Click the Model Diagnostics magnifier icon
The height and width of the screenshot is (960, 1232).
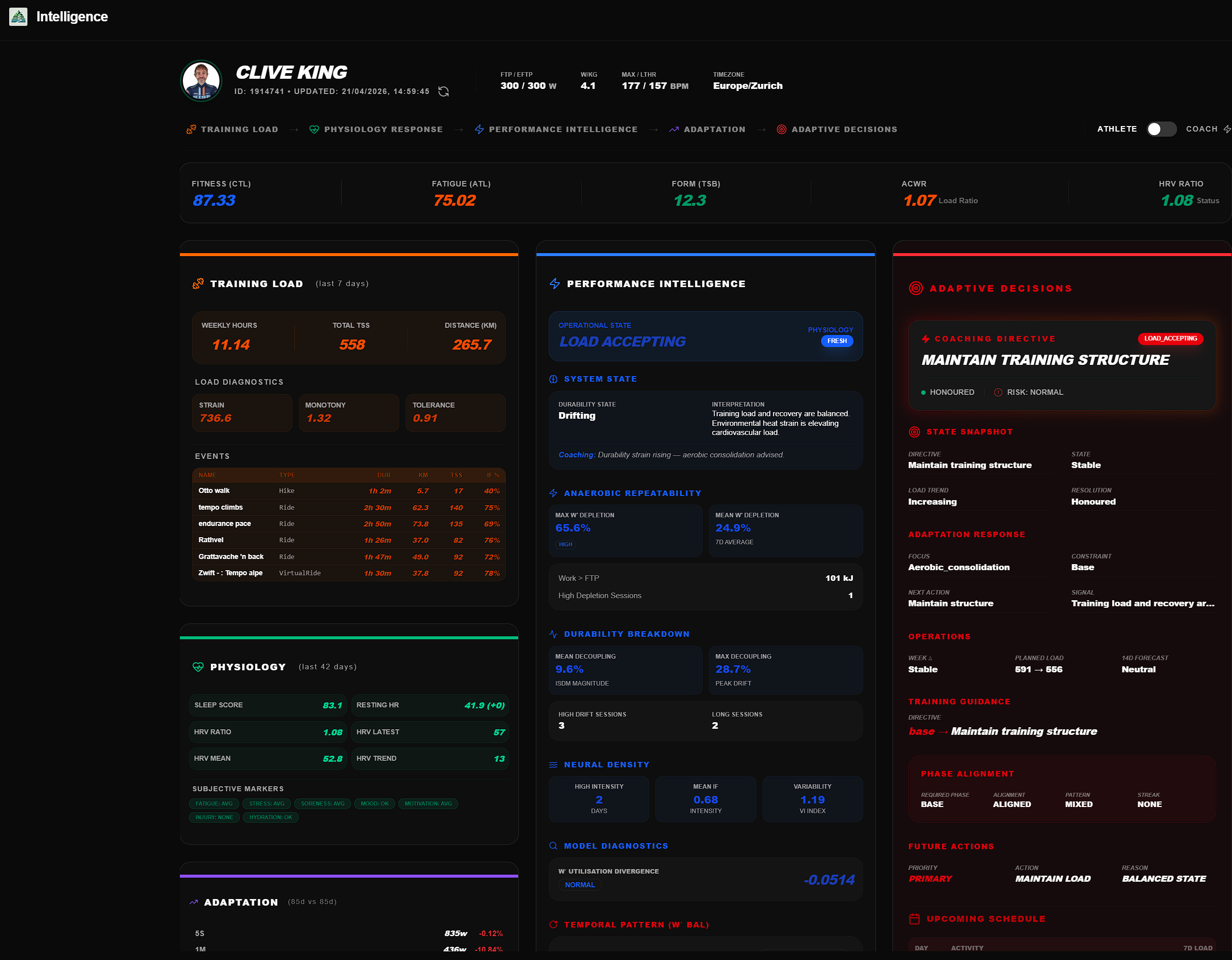coord(553,846)
